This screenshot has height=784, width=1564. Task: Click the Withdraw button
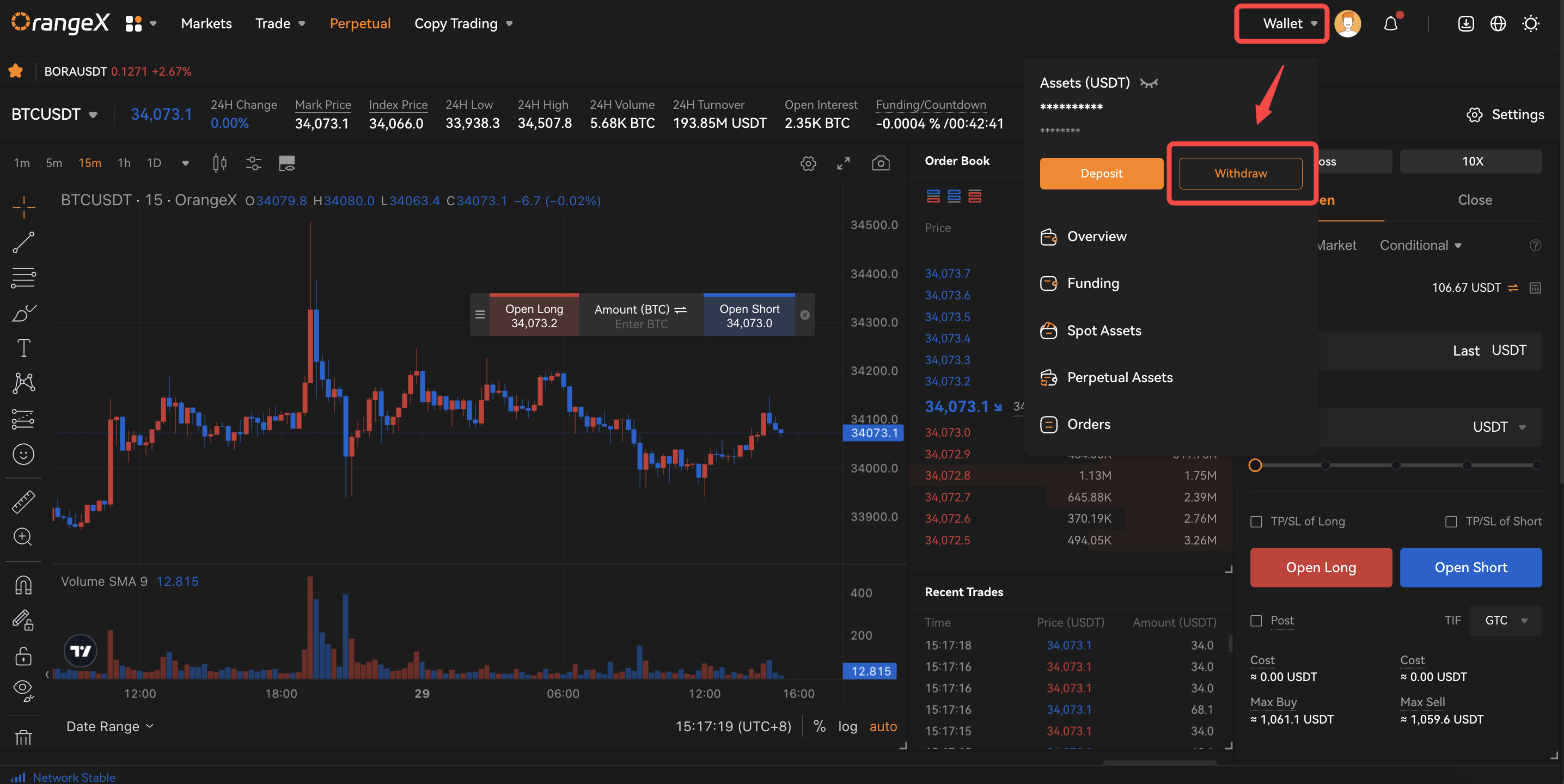pyautogui.click(x=1240, y=174)
